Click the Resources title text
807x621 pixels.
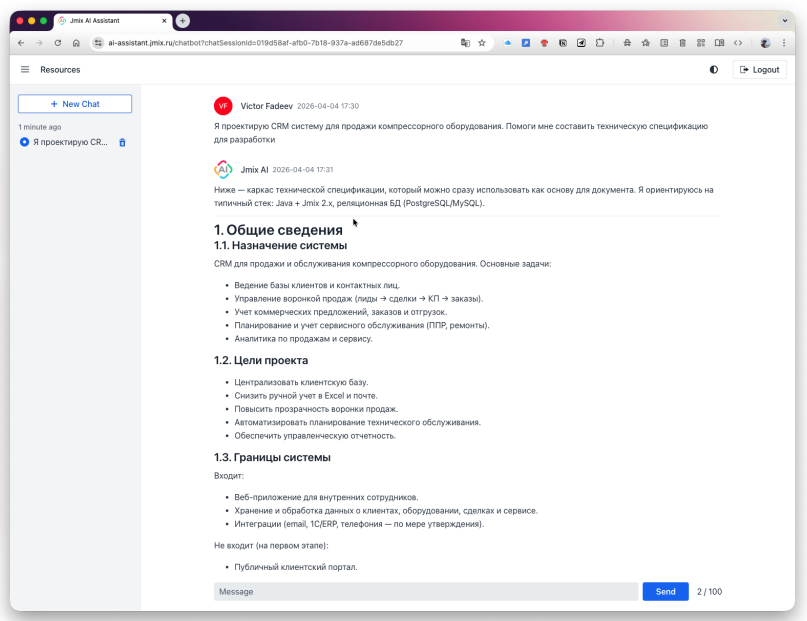point(60,69)
